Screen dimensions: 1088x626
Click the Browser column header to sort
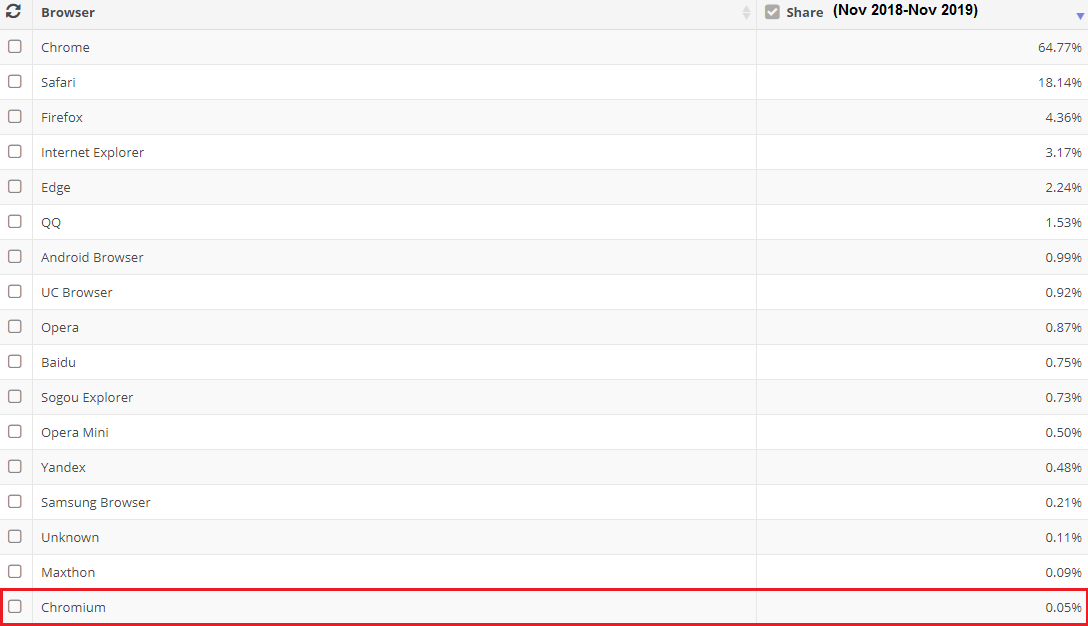click(67, 12)
